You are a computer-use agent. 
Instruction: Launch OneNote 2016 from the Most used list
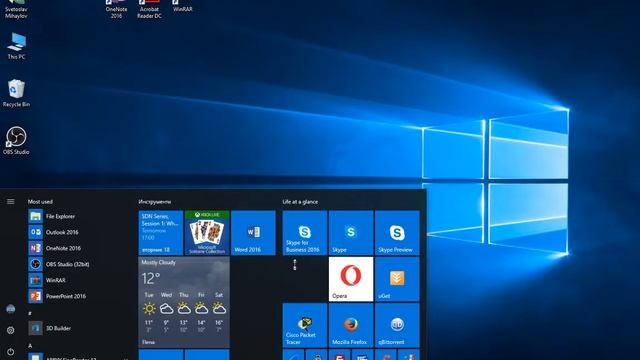point(78,248)
